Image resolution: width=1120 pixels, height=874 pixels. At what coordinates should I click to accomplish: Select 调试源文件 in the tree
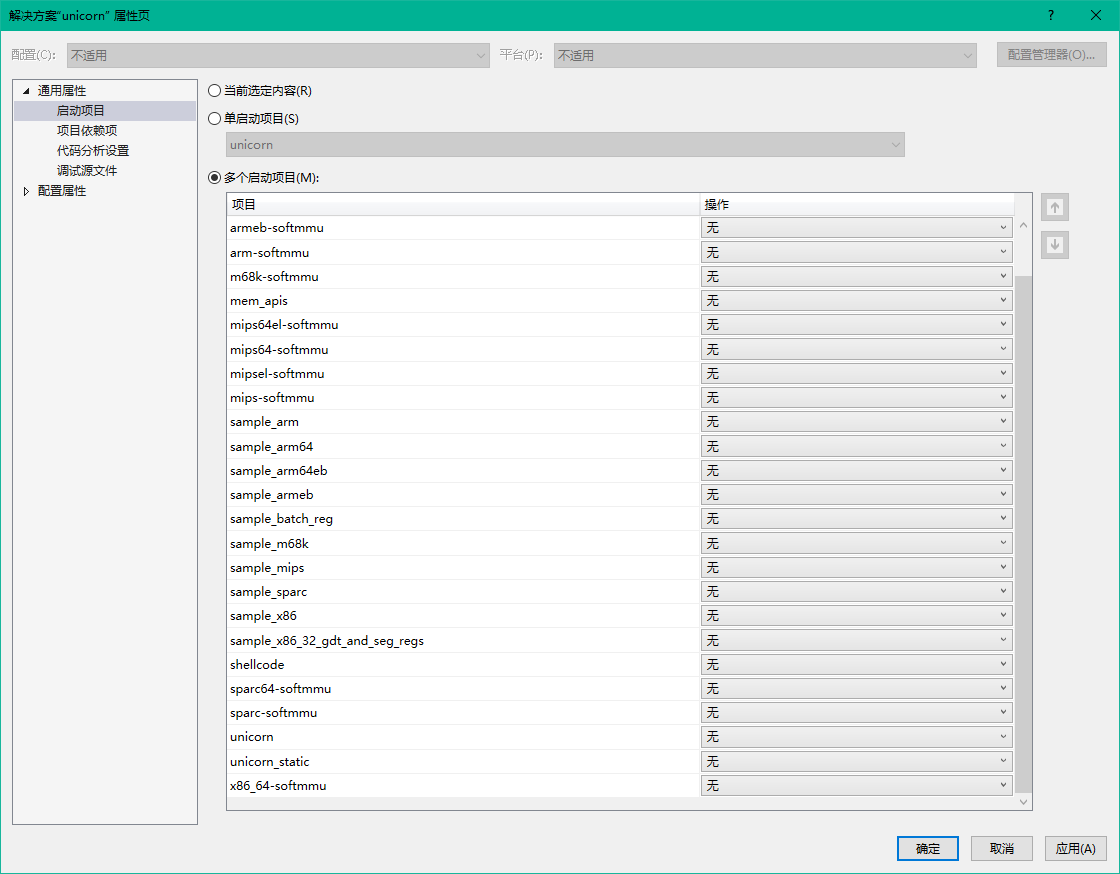coord(87,171)
